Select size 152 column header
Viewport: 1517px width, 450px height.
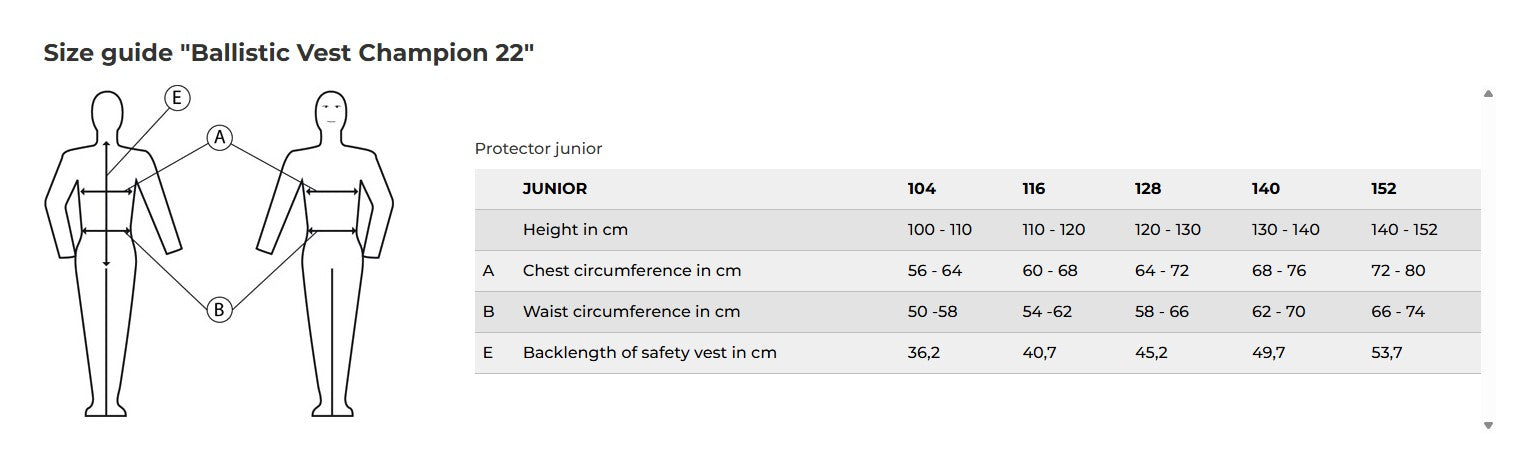[x=1383, y=188]
